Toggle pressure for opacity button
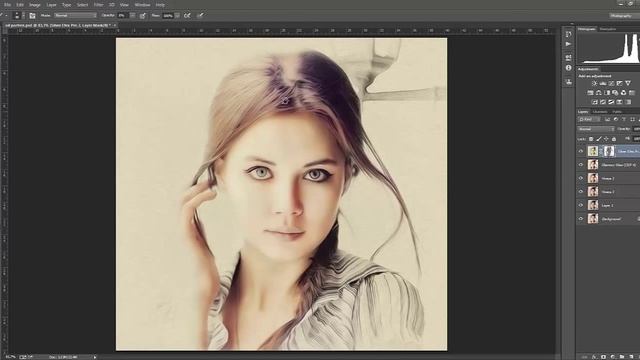 coord(142,16)
